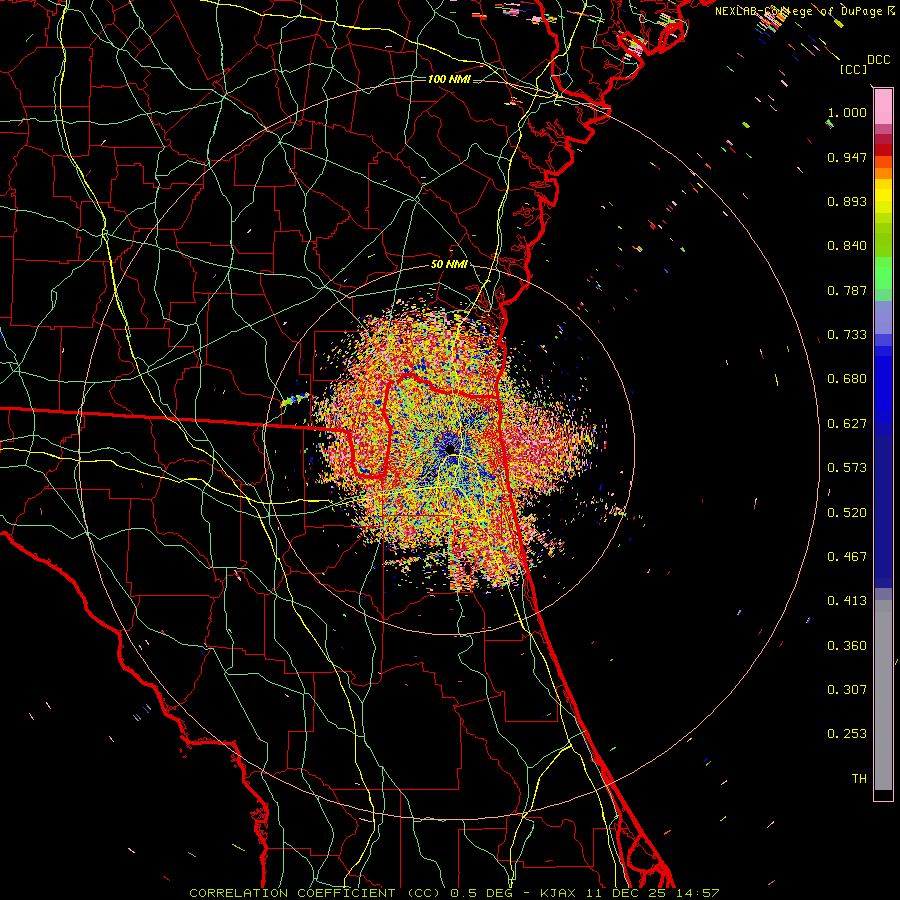Click the 0.360 scale value
This screenshot has height=900, width=900.
(847, 646)
